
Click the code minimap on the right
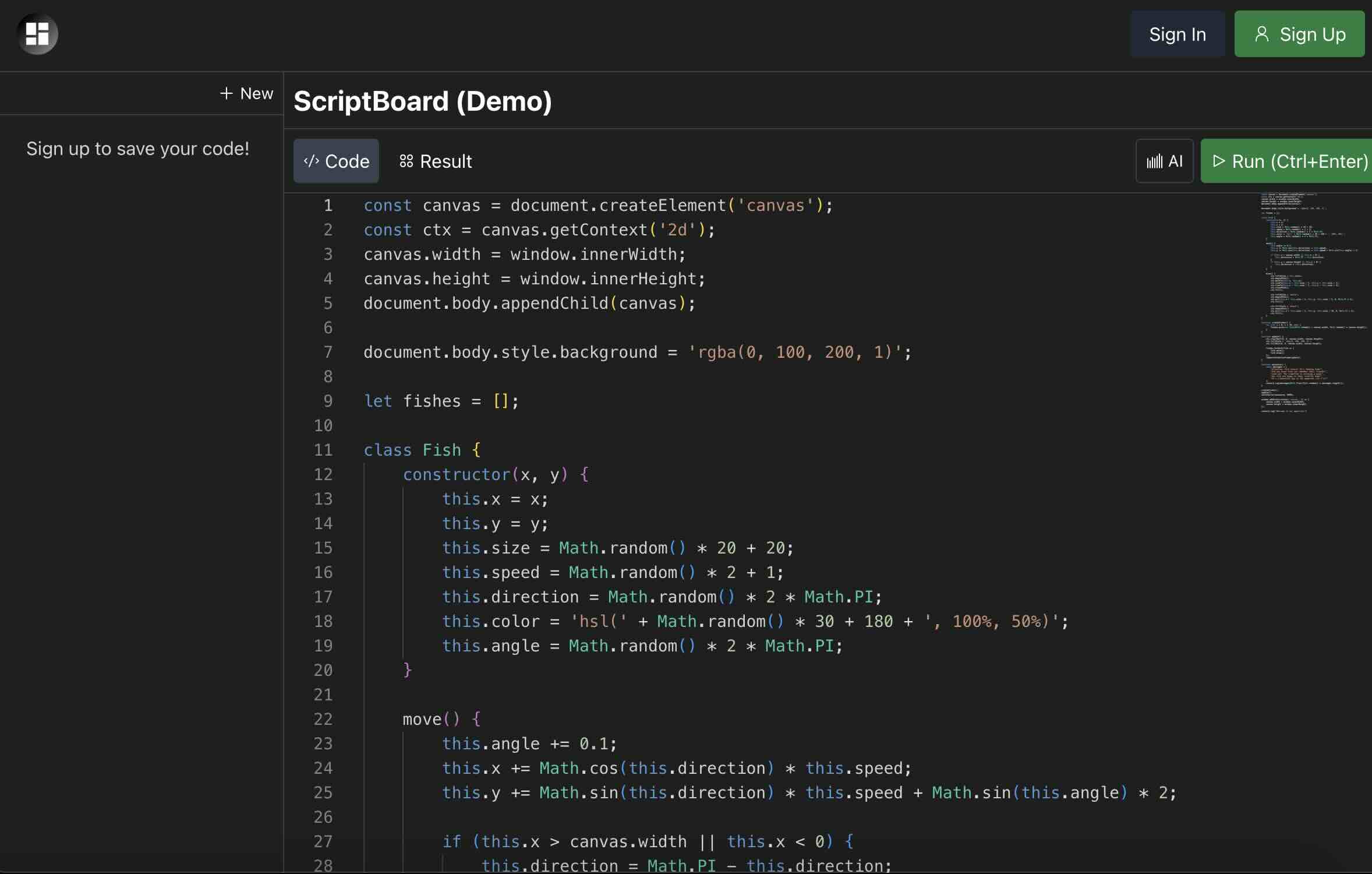[x=1313, y=303]
